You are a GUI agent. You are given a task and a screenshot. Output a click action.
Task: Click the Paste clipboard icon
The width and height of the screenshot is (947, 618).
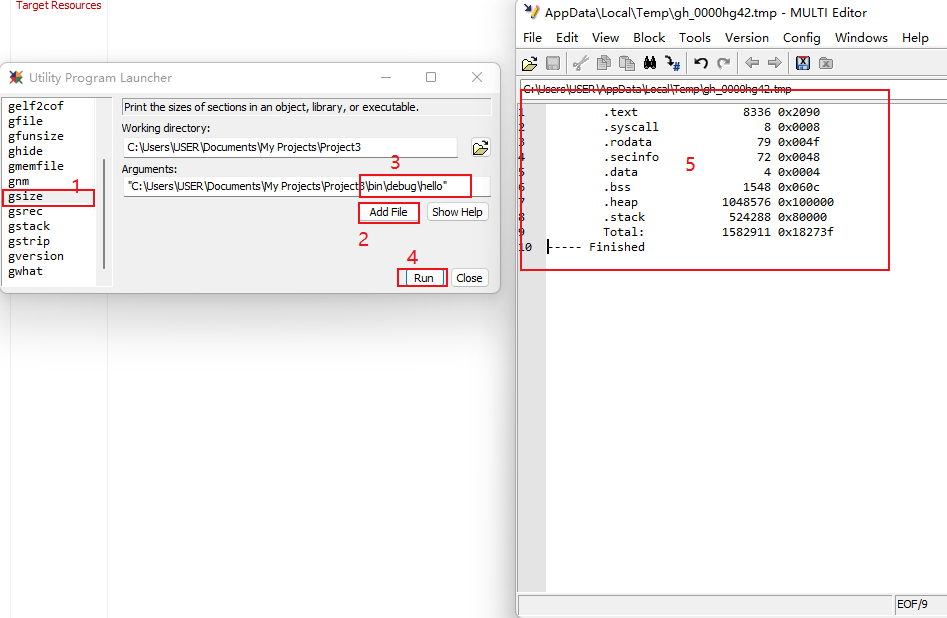click(x=626, y=63)
